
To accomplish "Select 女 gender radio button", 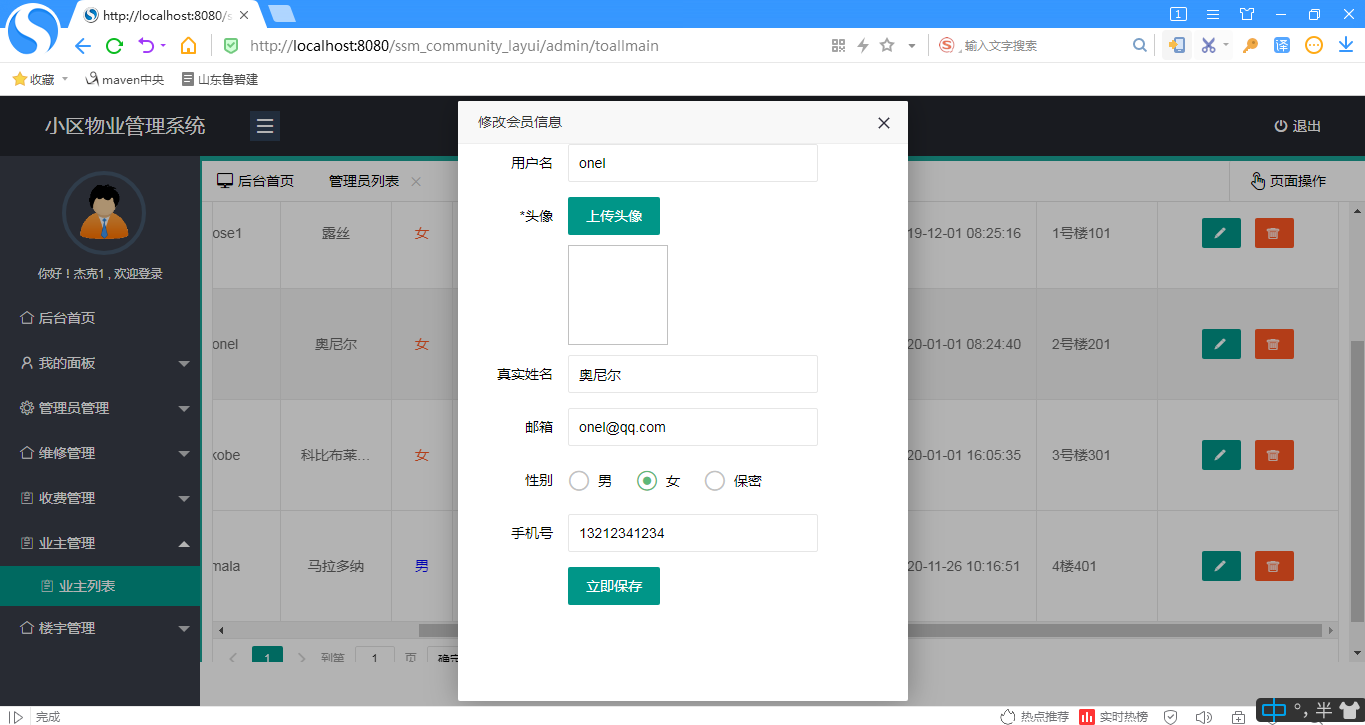I will pos(647,481).
